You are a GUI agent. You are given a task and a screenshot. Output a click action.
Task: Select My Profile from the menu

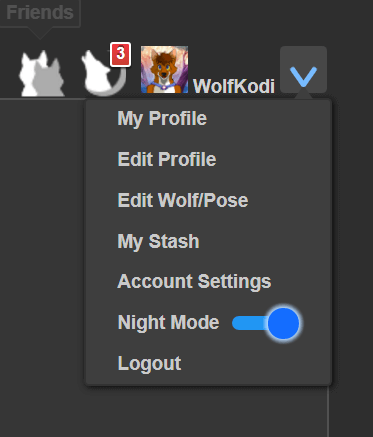click(162, 119)
